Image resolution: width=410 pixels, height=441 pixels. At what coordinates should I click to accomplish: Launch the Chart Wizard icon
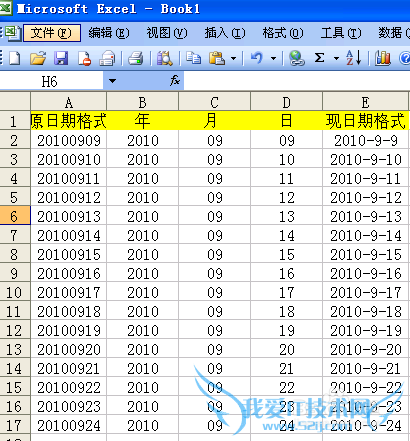pyautogui.click(x=382, y=58)
